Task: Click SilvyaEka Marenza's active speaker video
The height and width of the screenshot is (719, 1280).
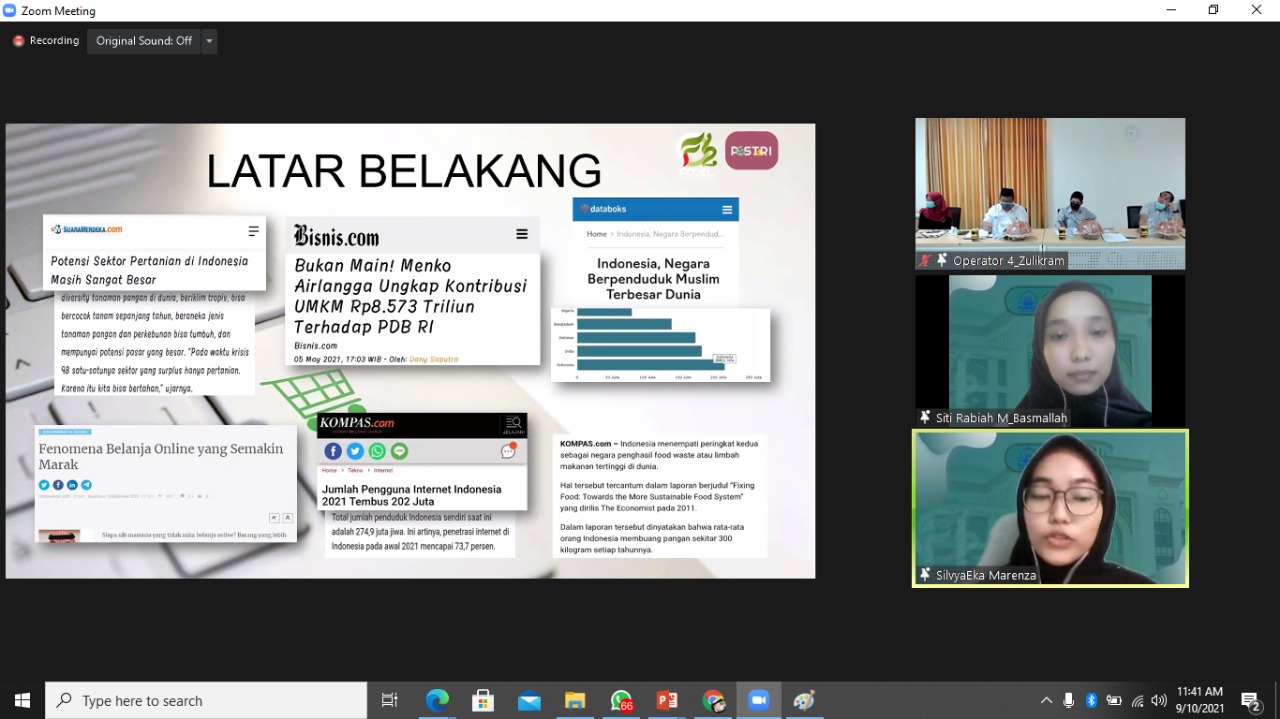Action: (1050, 508)
